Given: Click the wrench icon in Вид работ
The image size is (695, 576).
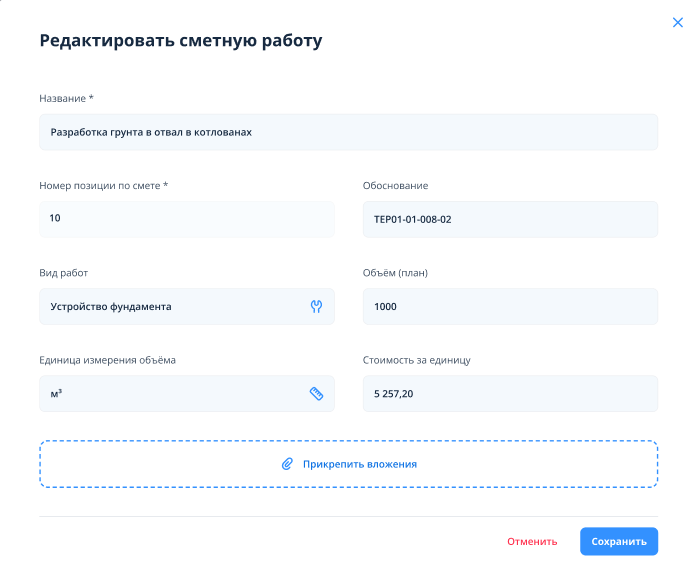Looking at the screenshot, I should coord(316,306).
